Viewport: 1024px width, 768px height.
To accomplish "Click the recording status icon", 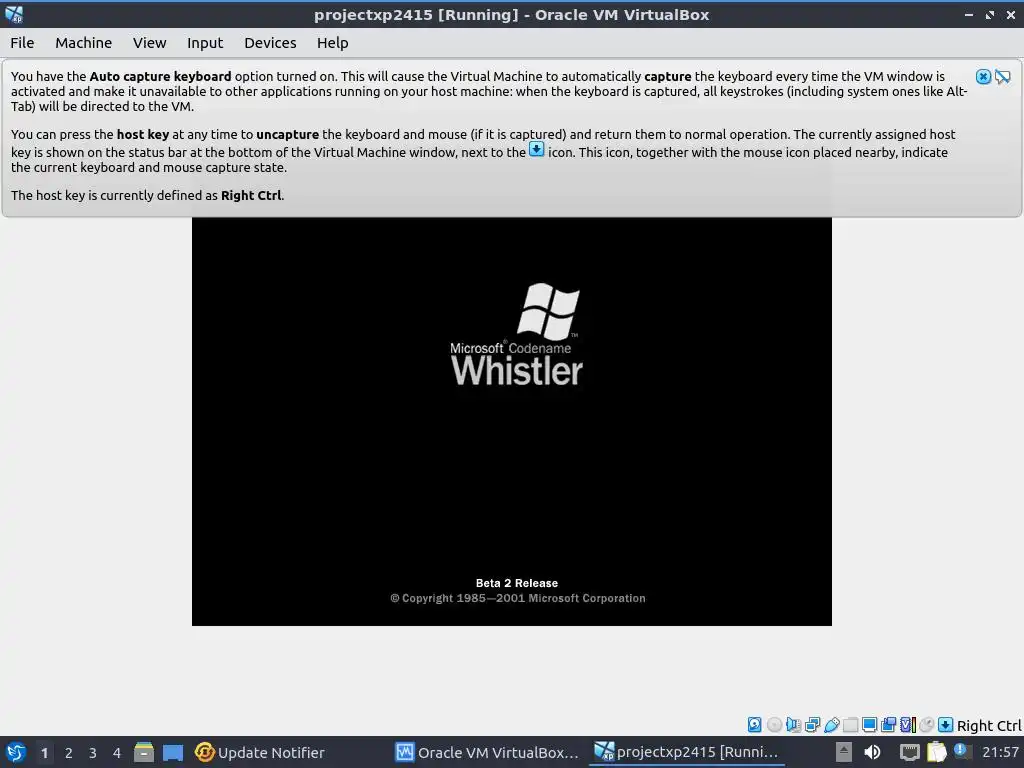I will click(888, 724).
